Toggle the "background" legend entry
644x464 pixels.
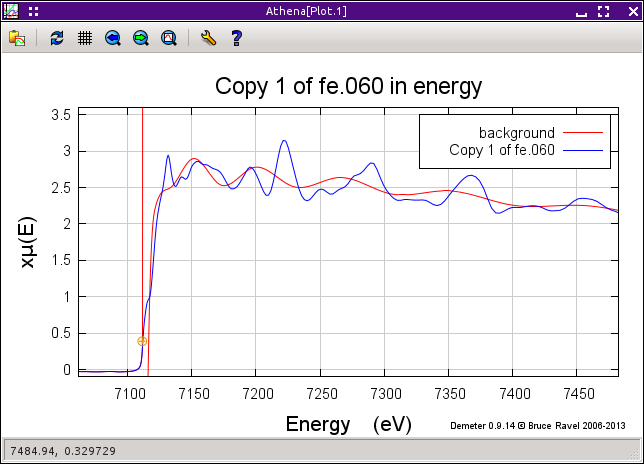(x=516, y=133)
